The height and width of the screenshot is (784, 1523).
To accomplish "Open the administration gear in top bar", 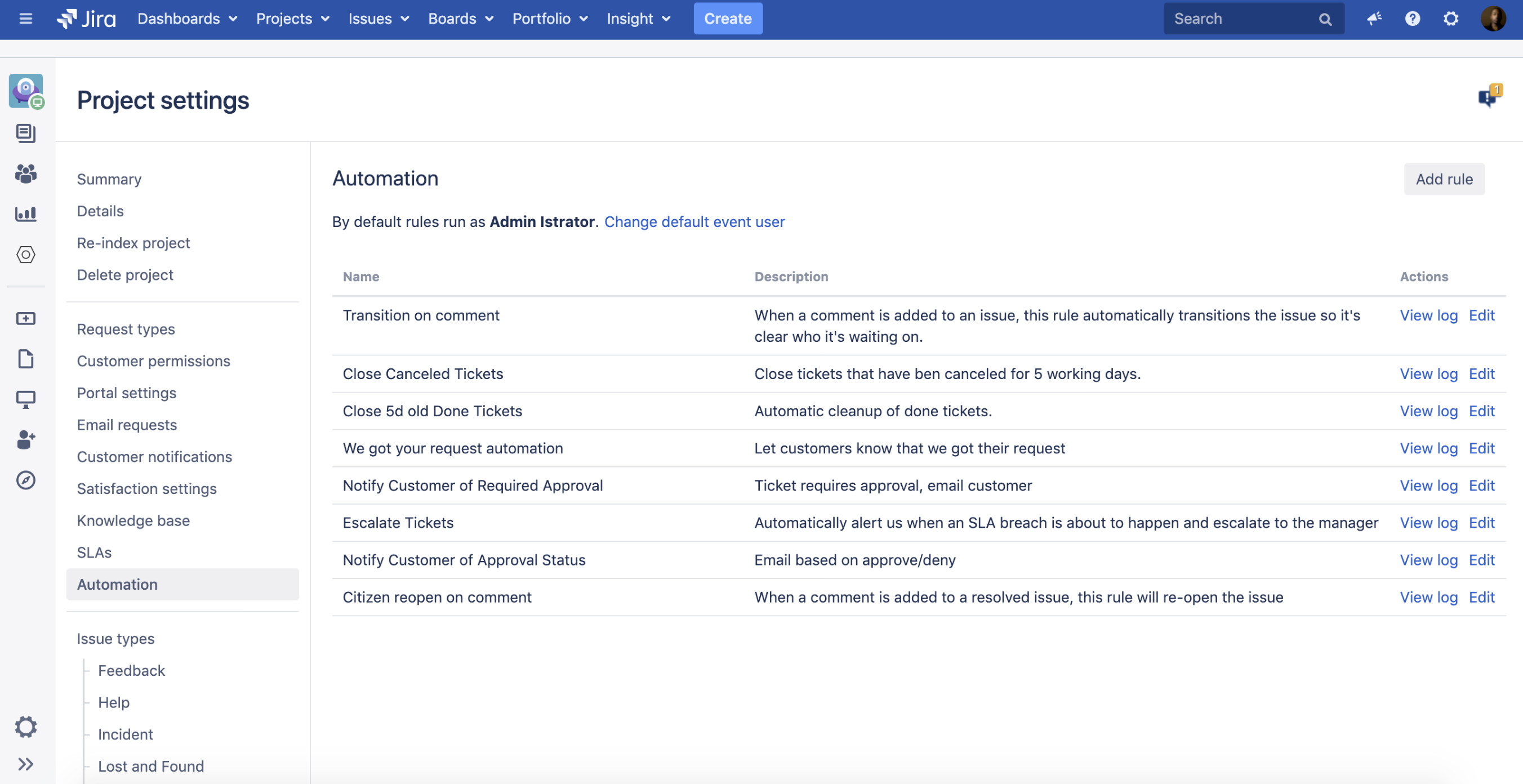I will click(x=1451, y=19).
